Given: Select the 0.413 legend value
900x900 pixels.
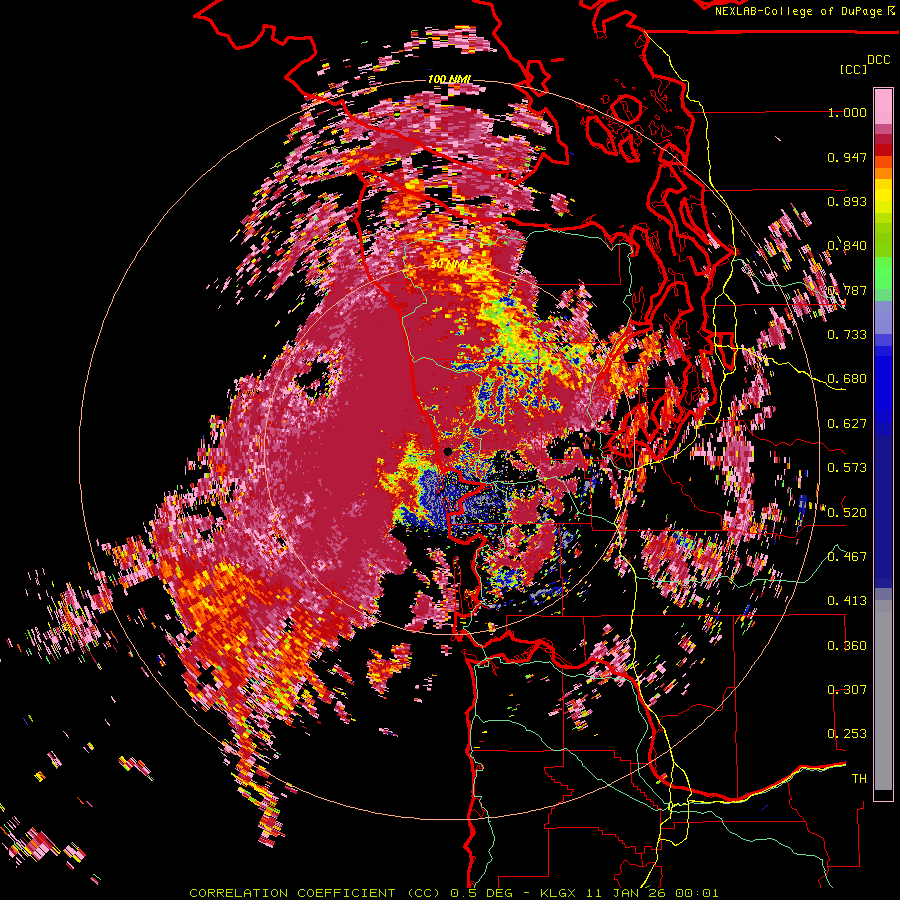Looking at the screenshot, I should 847,601.
